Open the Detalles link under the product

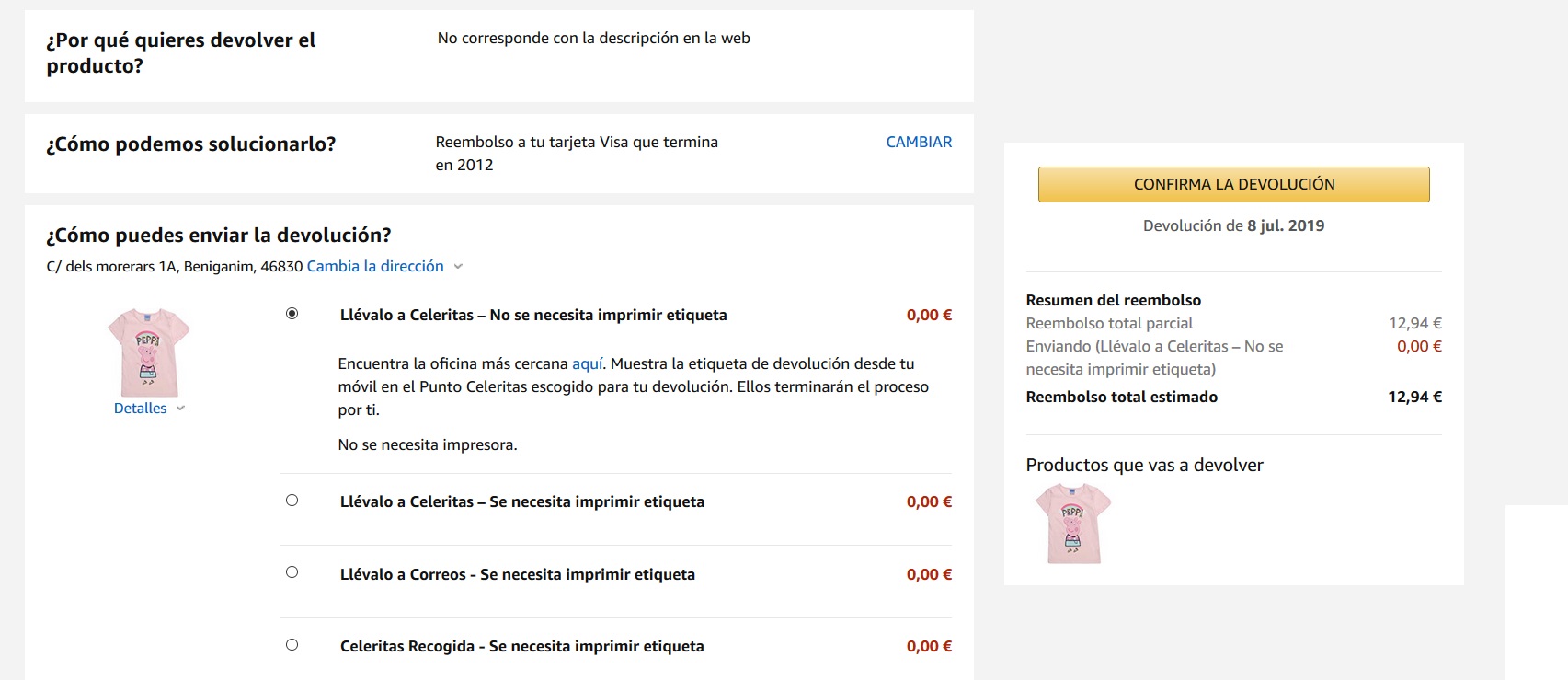(x=140, y=409)
